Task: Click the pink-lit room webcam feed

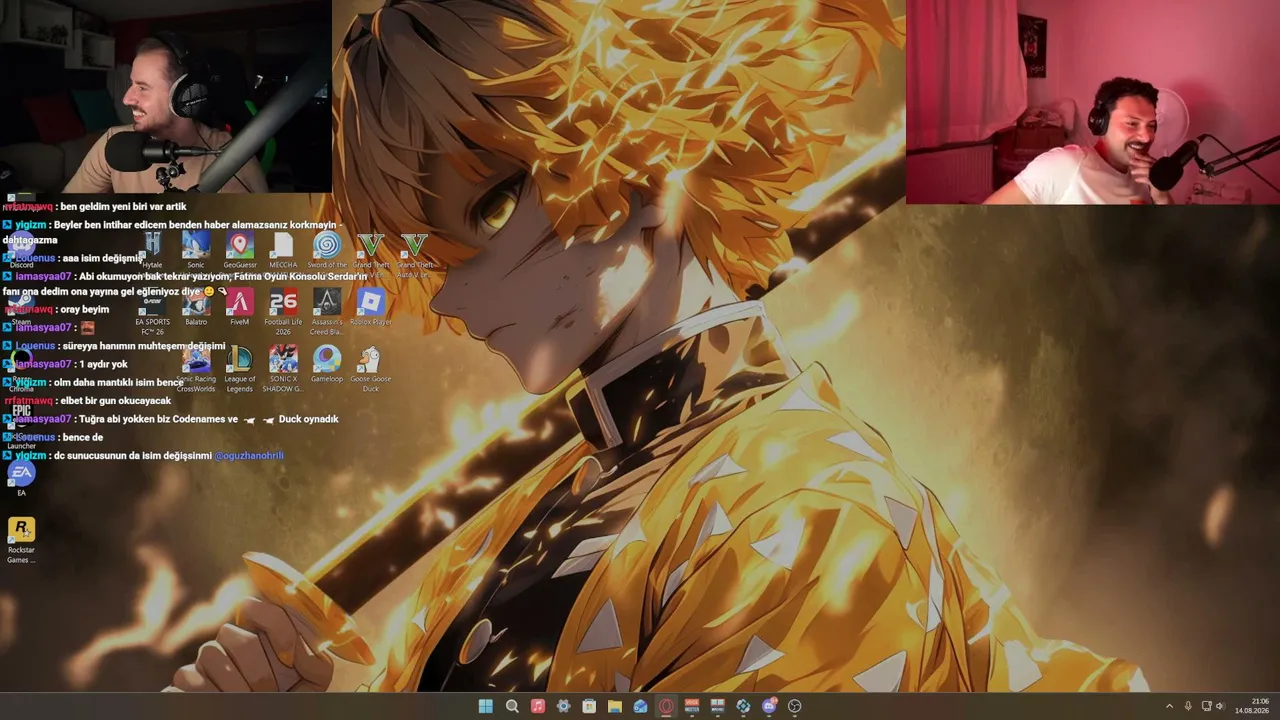Action: 1093,102
